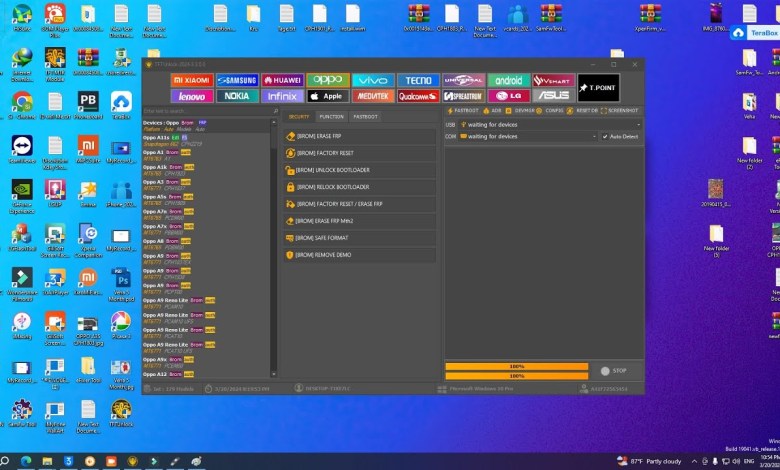The height and width of the screenshot is (470, 780).
Task: Select Oppo A11s in device list
Action: 206,140
